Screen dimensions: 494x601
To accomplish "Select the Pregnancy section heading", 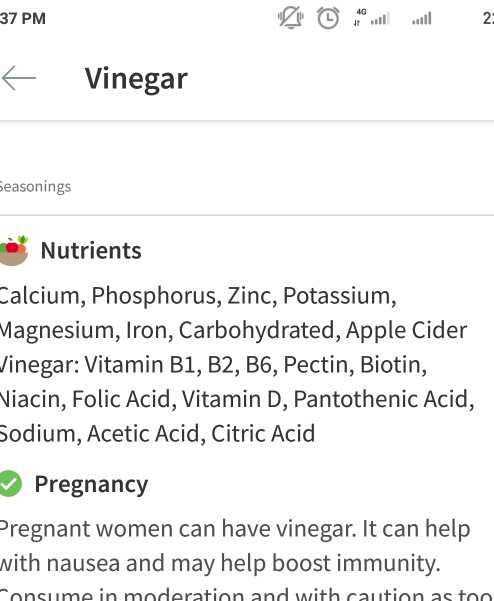I will (x=91, y=484).
